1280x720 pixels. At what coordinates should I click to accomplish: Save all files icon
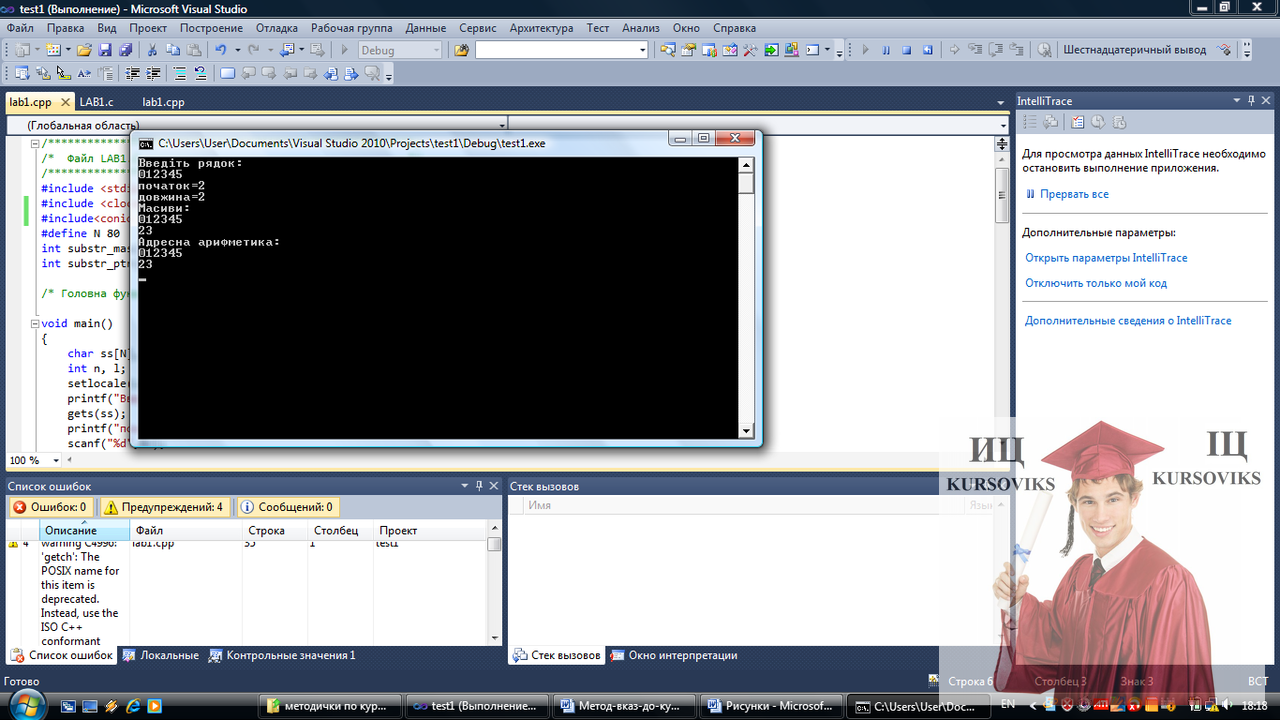coord(125,50)
